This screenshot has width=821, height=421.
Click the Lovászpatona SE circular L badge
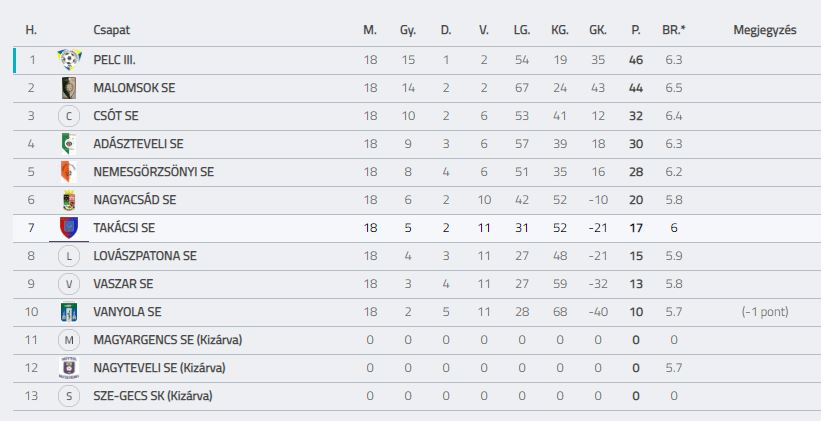[69, 256]
